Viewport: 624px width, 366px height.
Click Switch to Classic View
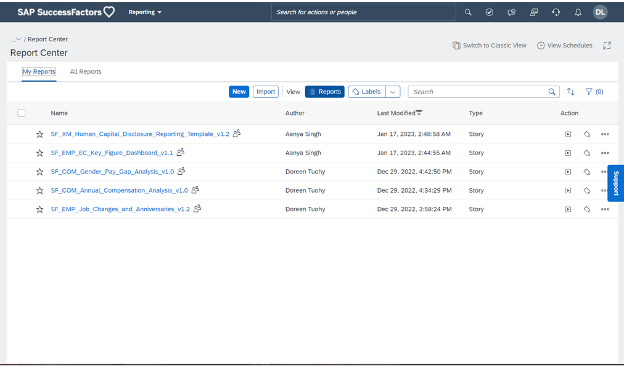489,45
